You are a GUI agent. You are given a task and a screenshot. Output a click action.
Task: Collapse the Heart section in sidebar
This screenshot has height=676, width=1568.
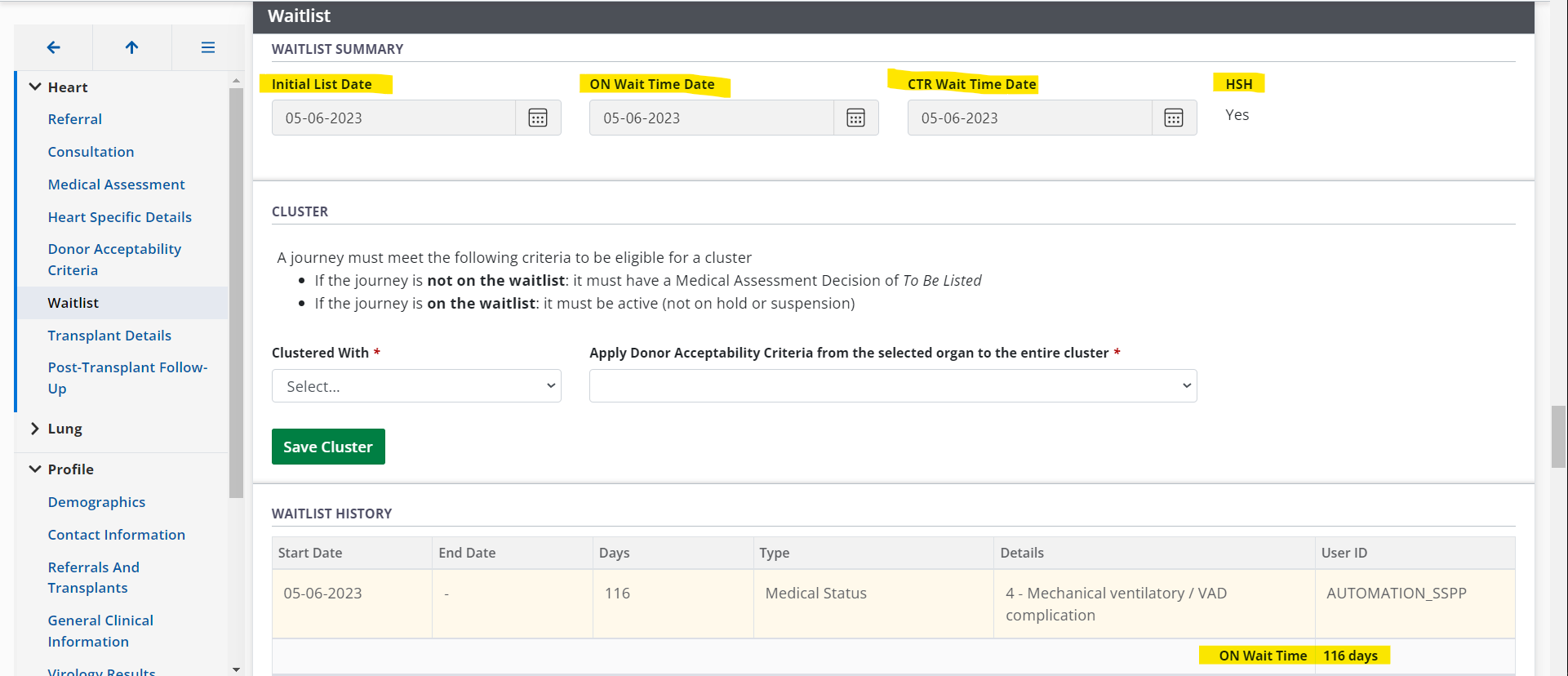35,87
